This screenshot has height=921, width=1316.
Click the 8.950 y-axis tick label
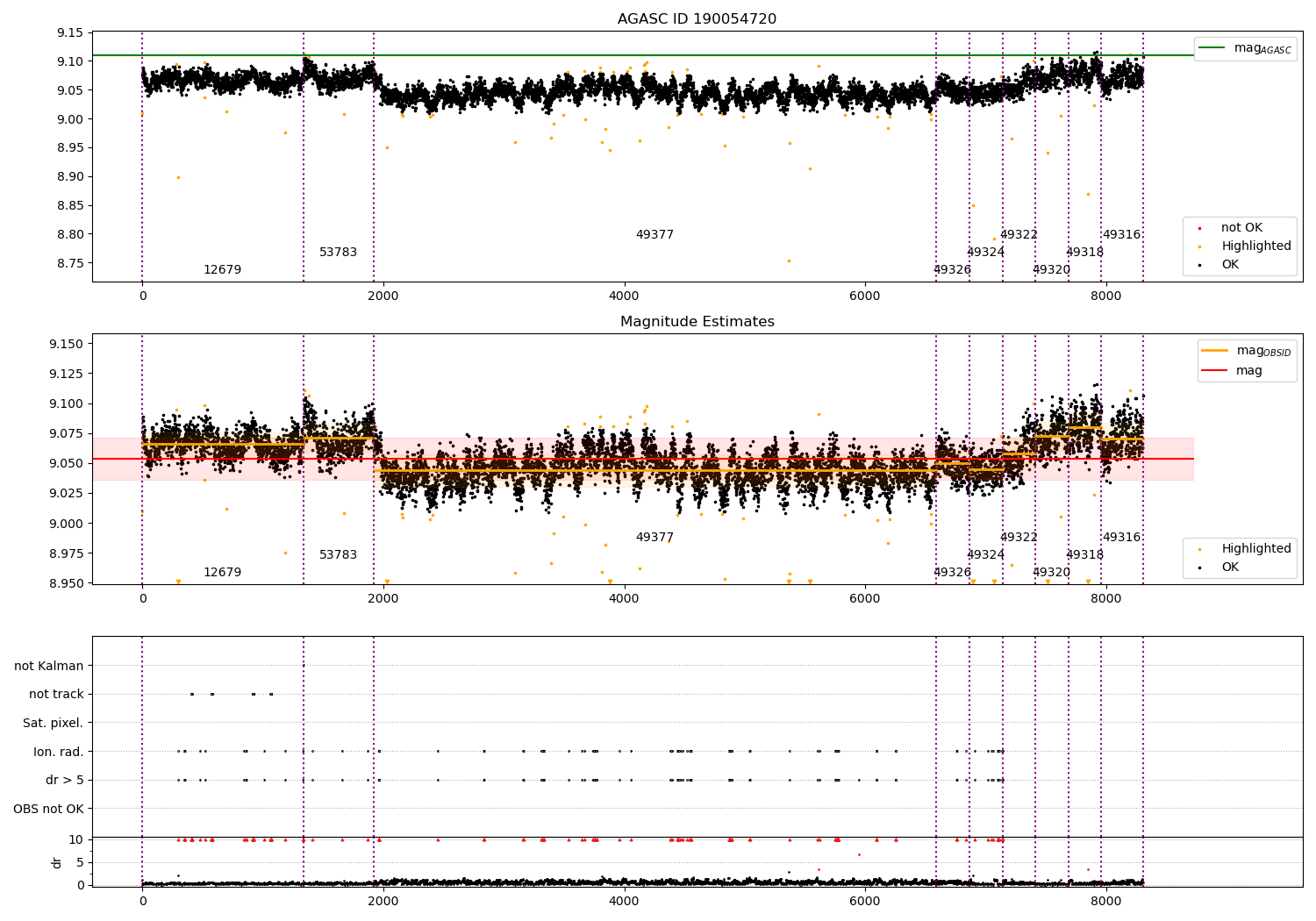(x=66, y=583)
